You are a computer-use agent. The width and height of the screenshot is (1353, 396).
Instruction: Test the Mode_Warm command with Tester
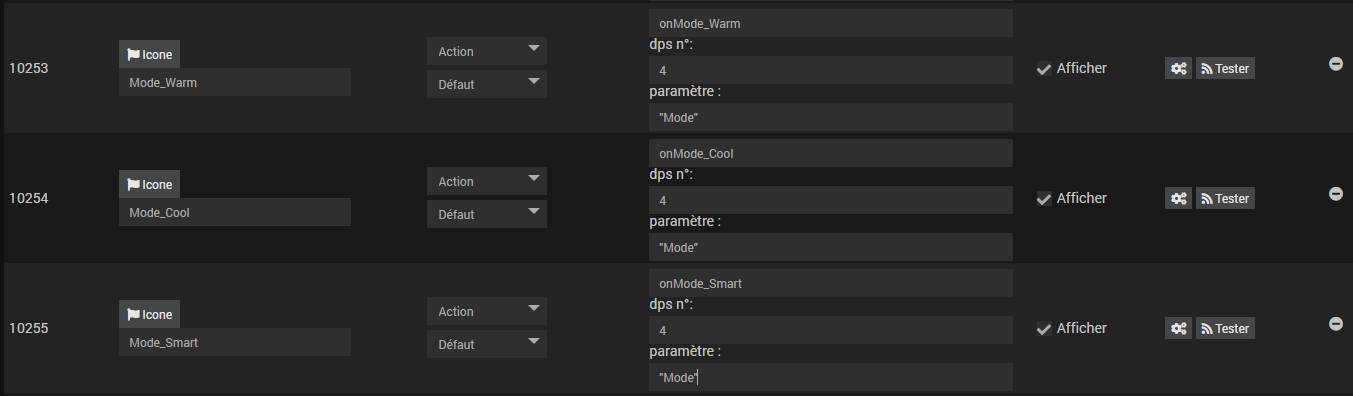1225,68
